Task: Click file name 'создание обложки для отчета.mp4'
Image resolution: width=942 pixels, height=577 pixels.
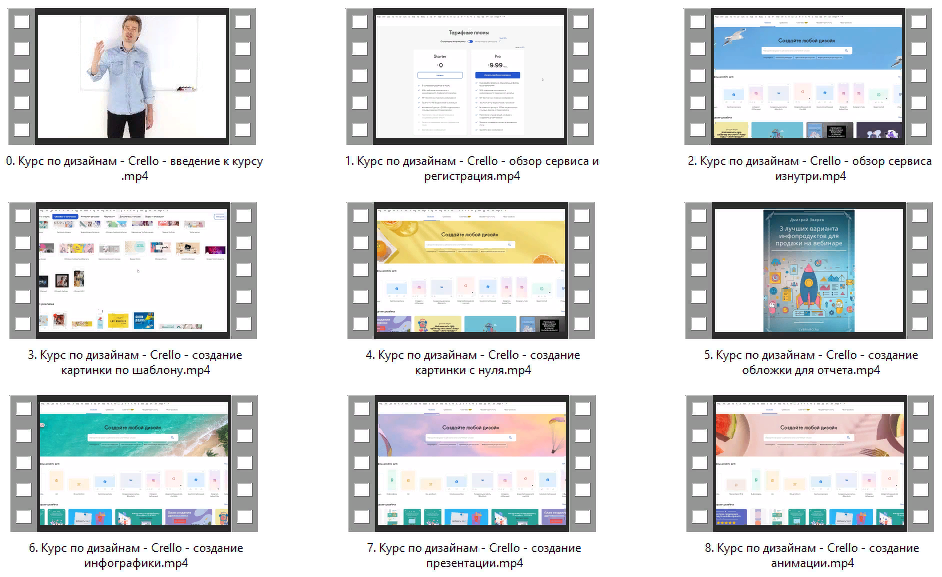Action: (x=810, y=362)
